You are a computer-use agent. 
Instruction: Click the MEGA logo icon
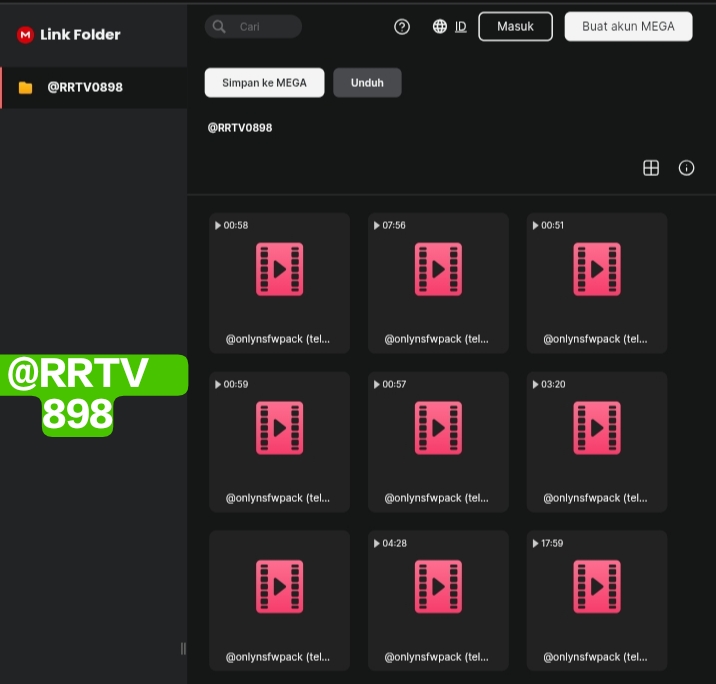pyautogui.click(x=25, y=35)
